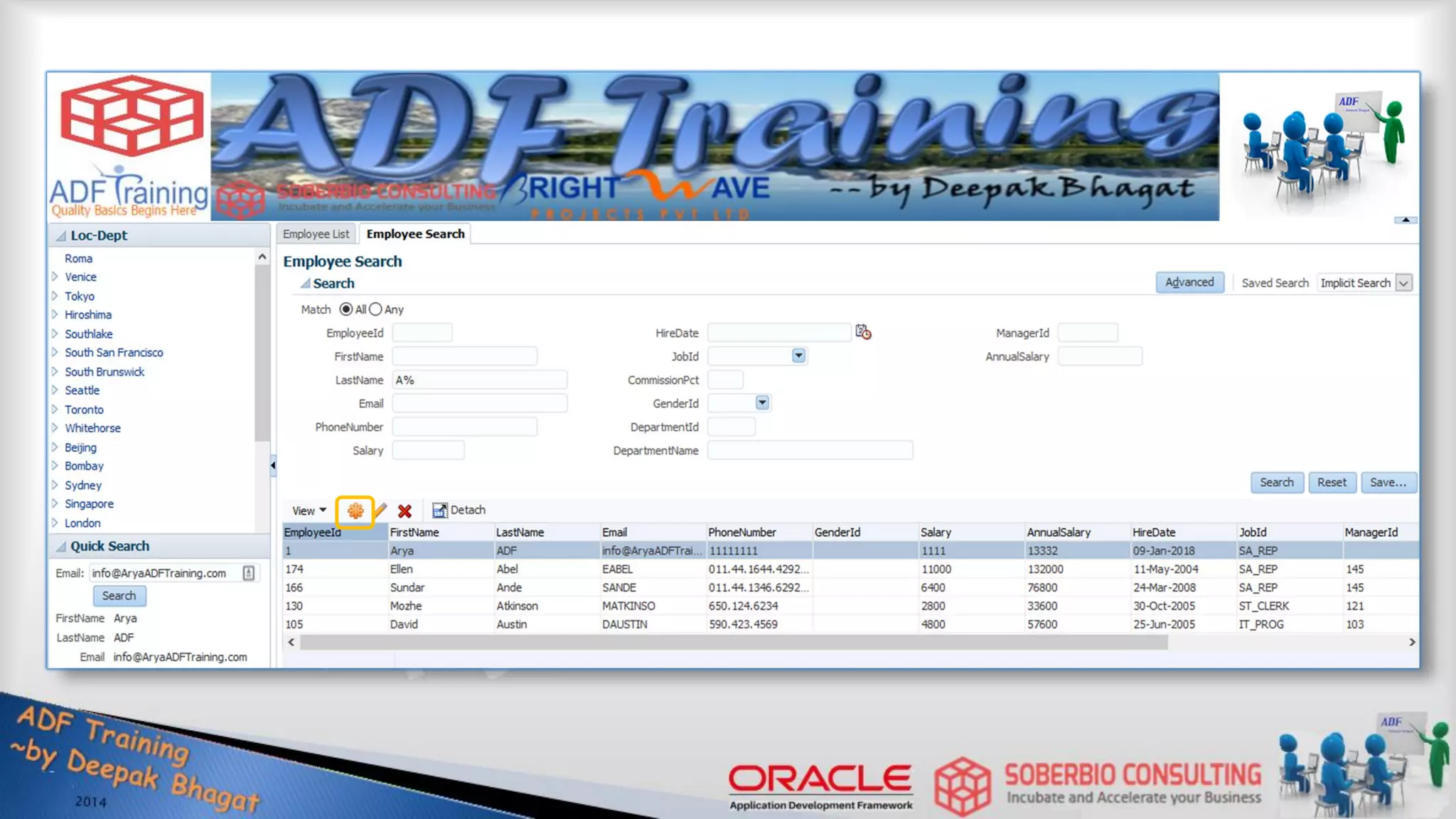1456x819 pixels.
Task: Click the header collapse arrow icon
Action: pyautogui.click(x=1405, y=220)
